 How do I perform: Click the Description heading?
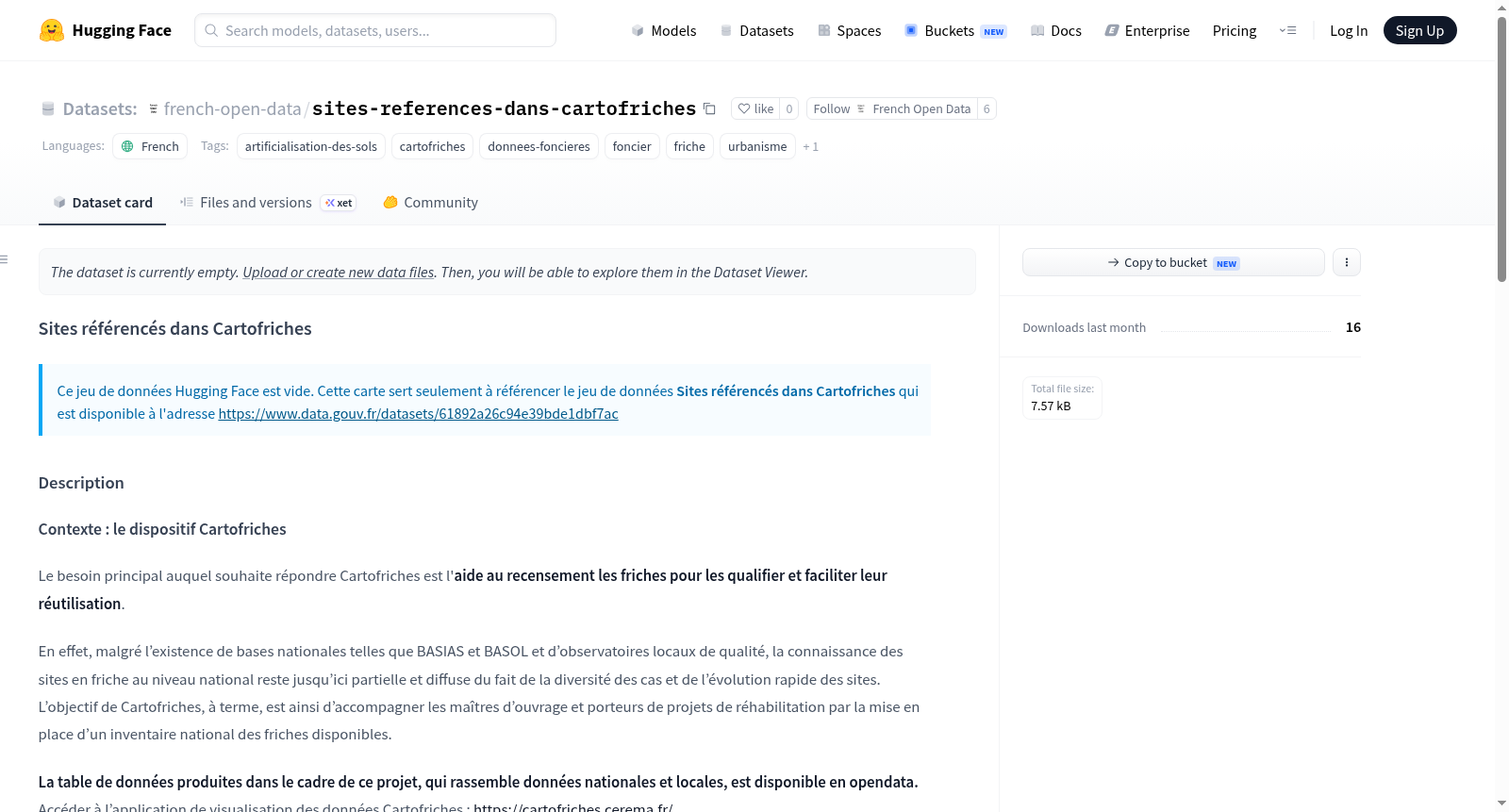[81, 483]
